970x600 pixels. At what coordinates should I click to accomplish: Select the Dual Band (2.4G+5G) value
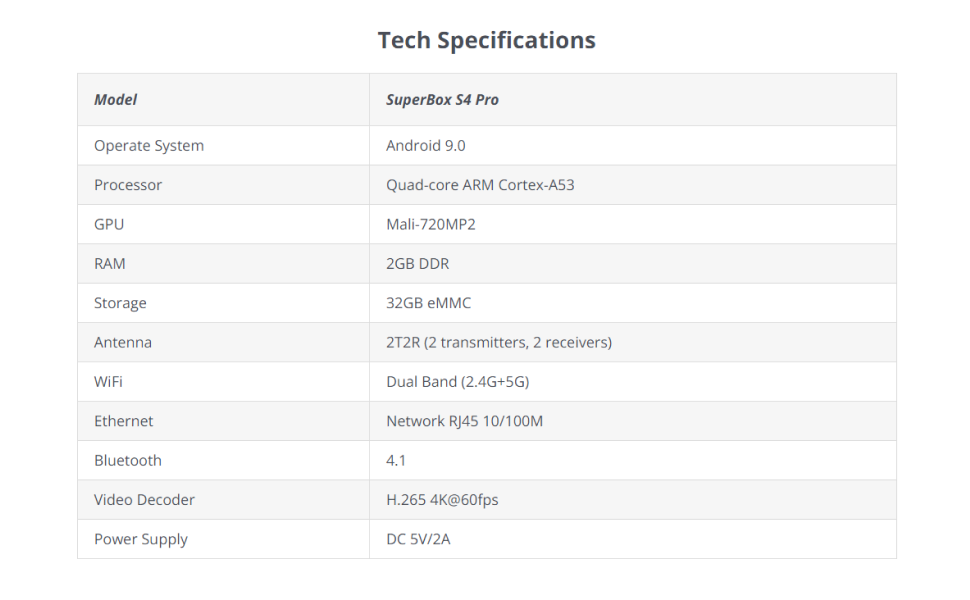pyautogui.click(x=457, y=382)
